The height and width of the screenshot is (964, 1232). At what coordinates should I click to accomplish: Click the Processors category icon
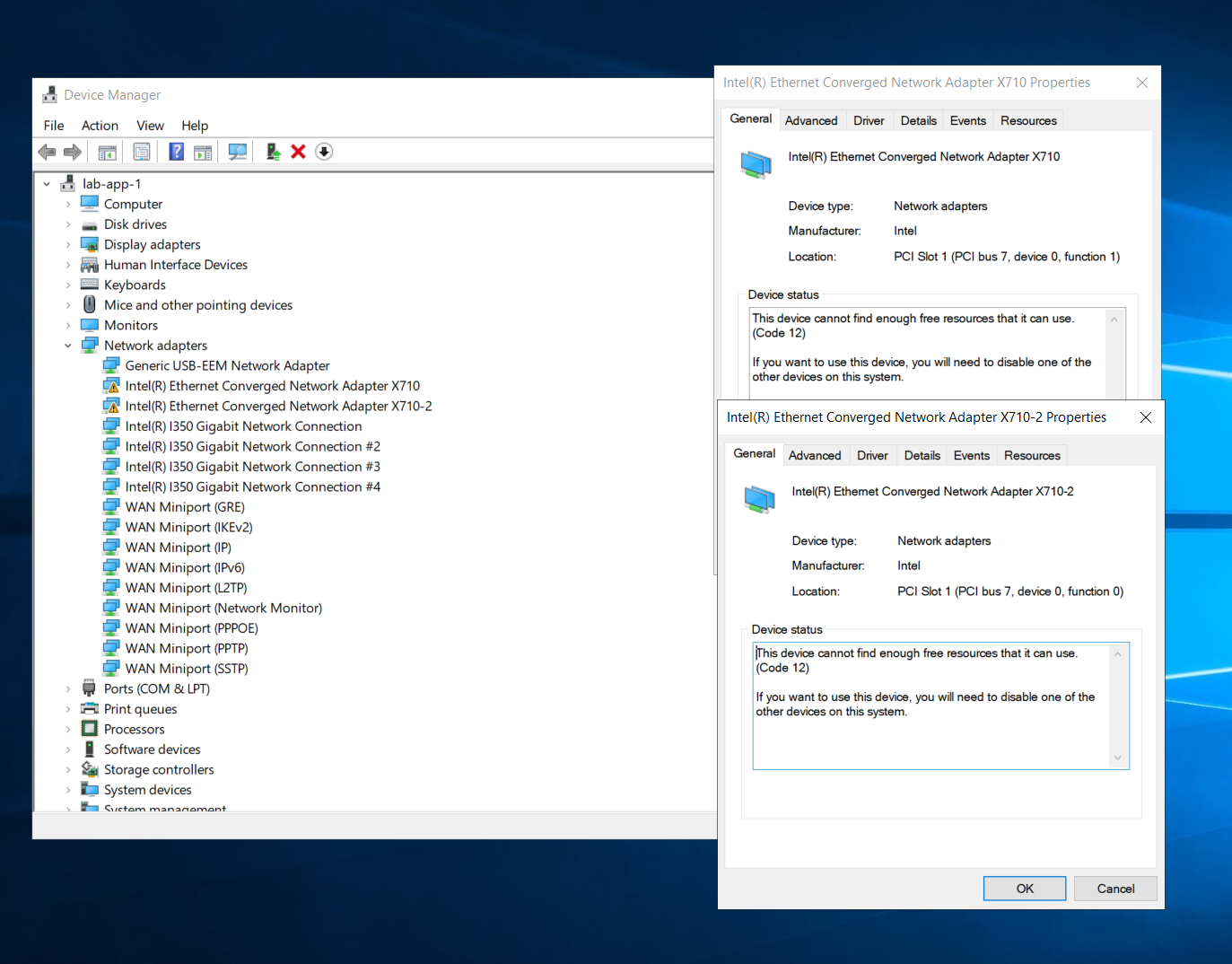(x=90, y=729)
